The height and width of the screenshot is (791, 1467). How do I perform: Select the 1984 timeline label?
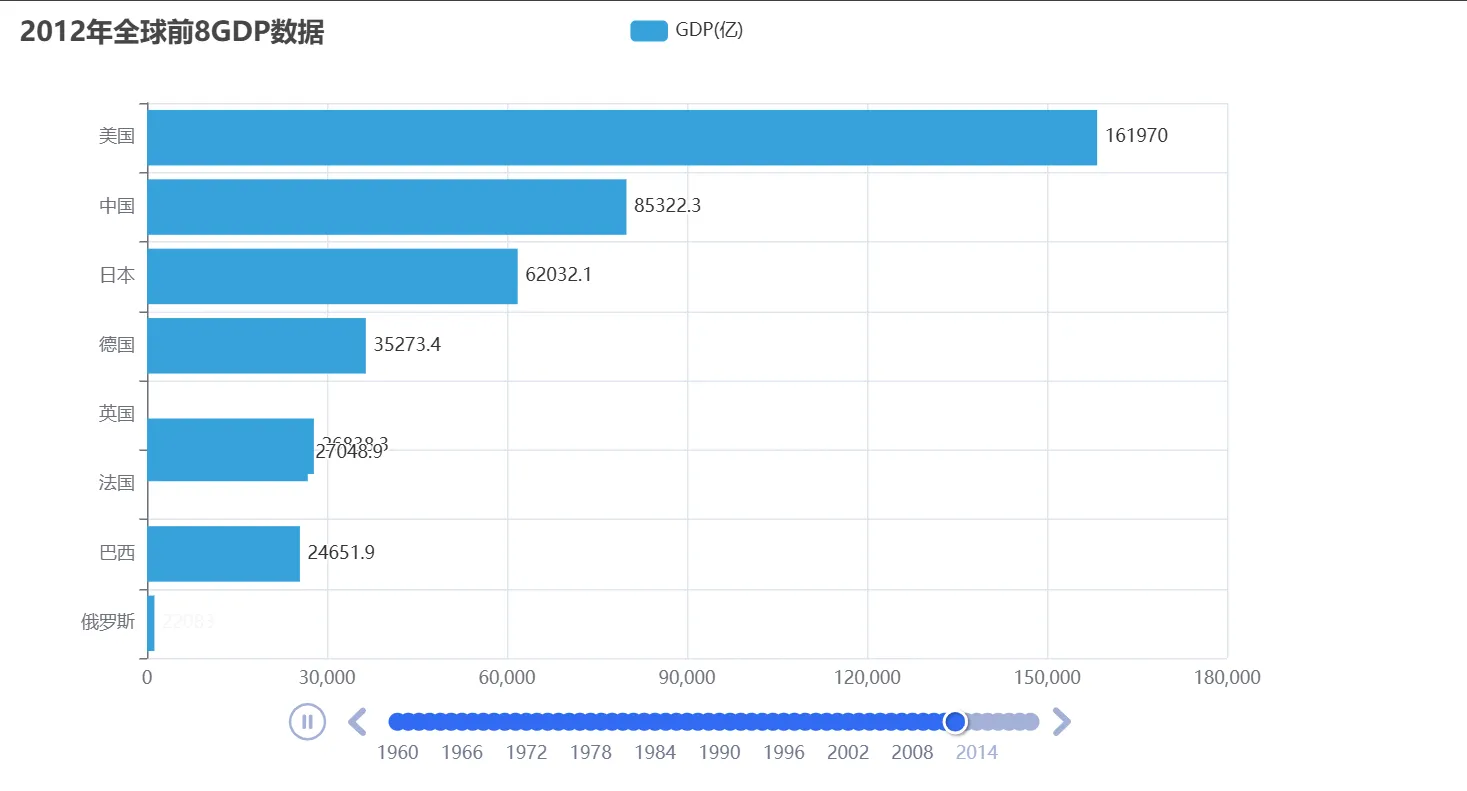[655, 752]
